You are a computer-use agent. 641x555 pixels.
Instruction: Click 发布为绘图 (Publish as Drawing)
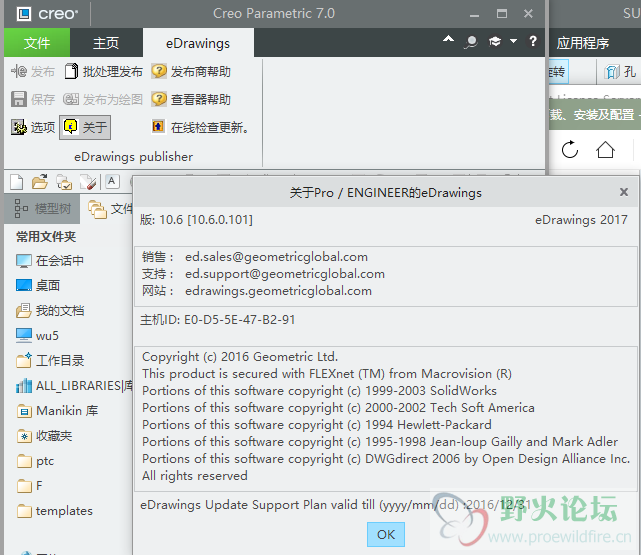click(103, 99)
